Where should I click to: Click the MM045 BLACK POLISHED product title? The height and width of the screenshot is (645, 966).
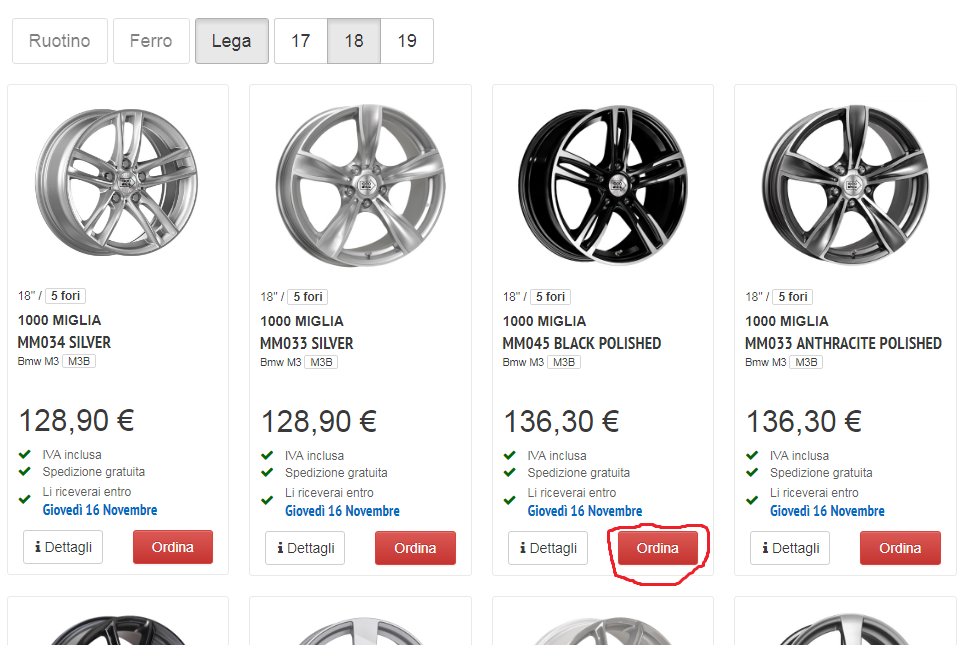point(581,343)
